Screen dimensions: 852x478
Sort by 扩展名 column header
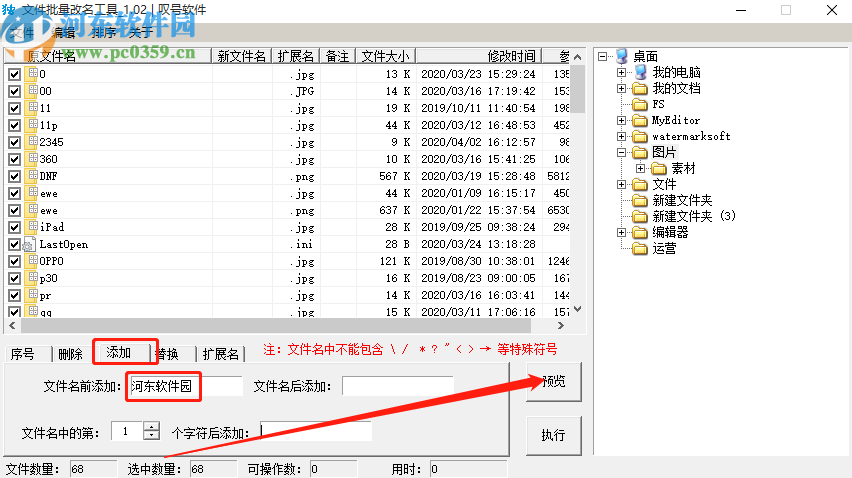click(295, 56)
